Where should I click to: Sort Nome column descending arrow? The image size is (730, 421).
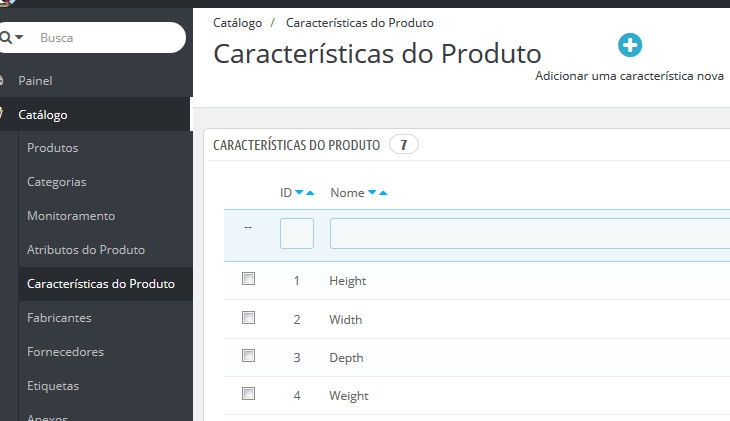(x=372, y=192)
